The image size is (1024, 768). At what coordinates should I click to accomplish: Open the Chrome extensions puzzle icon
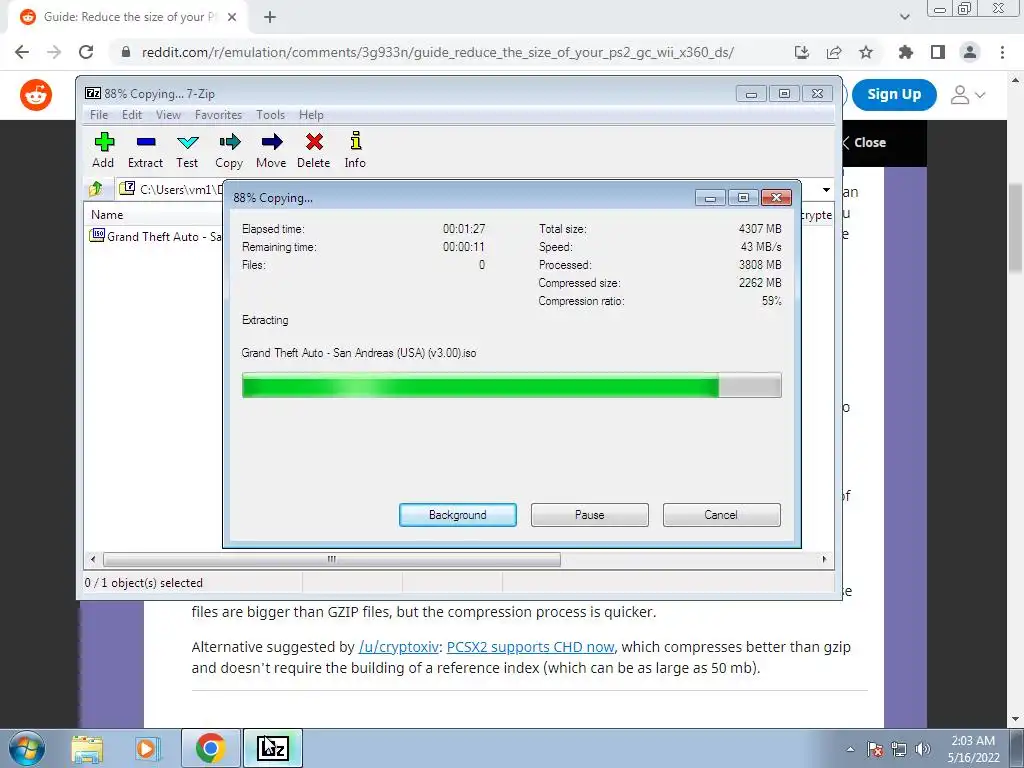(x=906, y=52)
